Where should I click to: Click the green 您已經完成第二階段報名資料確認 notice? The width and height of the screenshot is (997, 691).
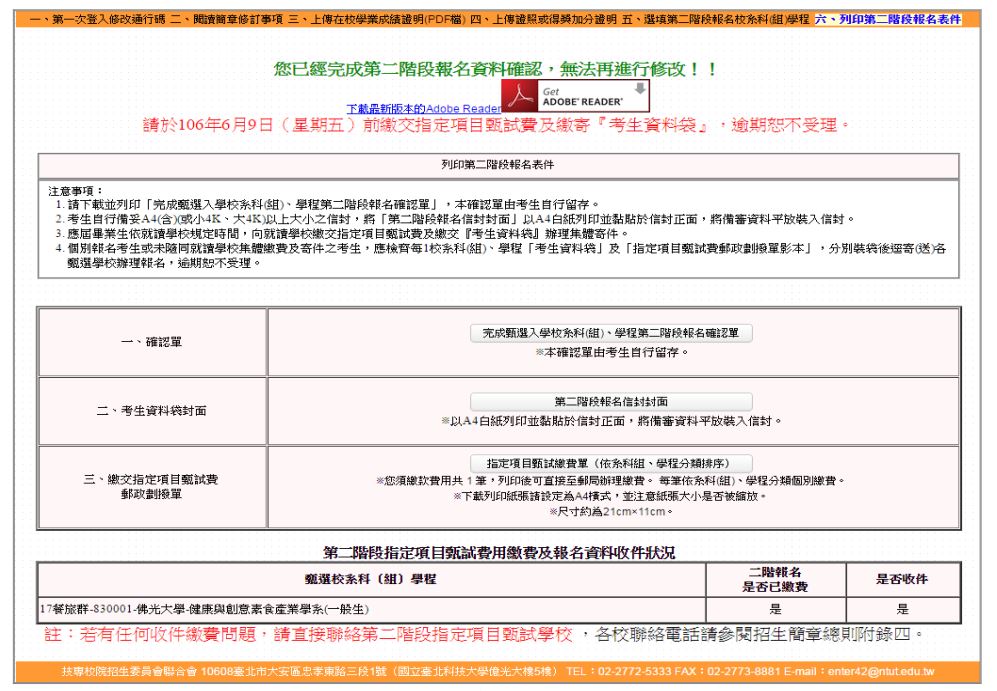tap(496, 69)
